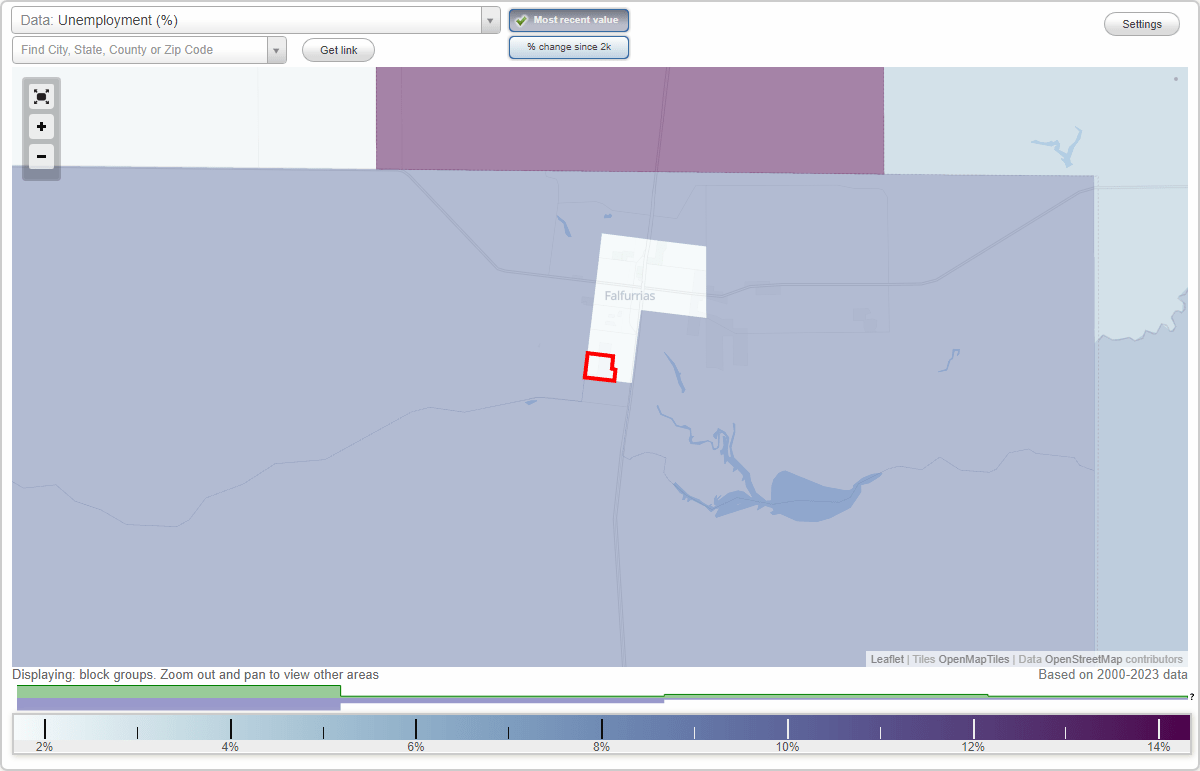Open the Settings button
The height and width of the screenshot is (771, 1200).
1142,24
